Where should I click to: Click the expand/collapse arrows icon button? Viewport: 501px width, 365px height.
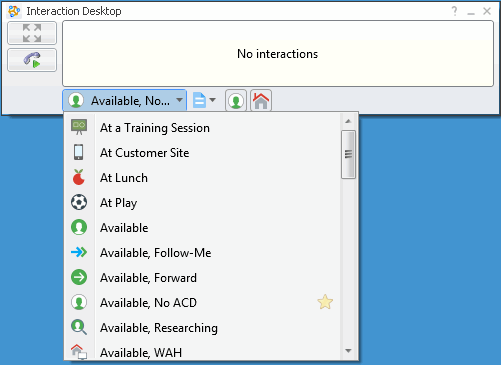point(32,33)
